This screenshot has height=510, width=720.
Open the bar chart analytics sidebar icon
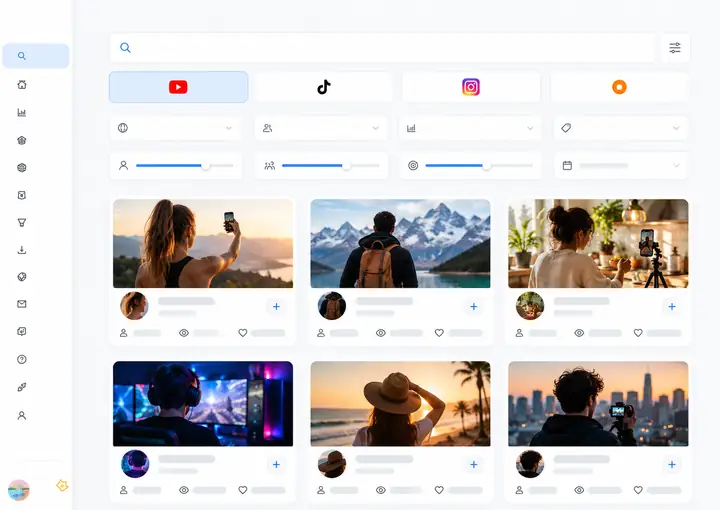click(22, 112)
